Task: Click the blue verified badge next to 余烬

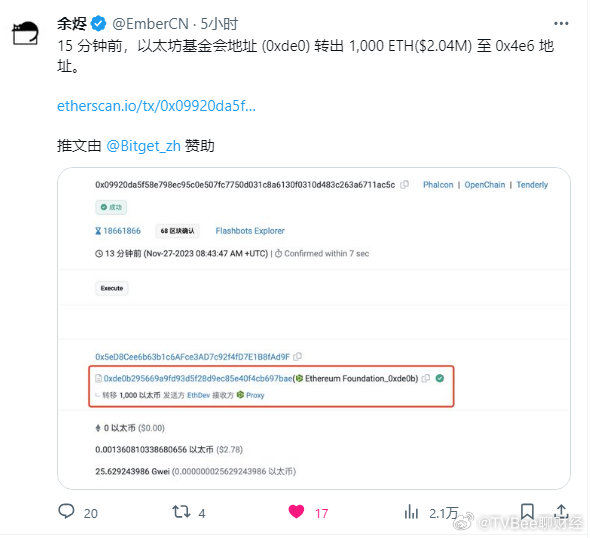Action: click(99, 24)
